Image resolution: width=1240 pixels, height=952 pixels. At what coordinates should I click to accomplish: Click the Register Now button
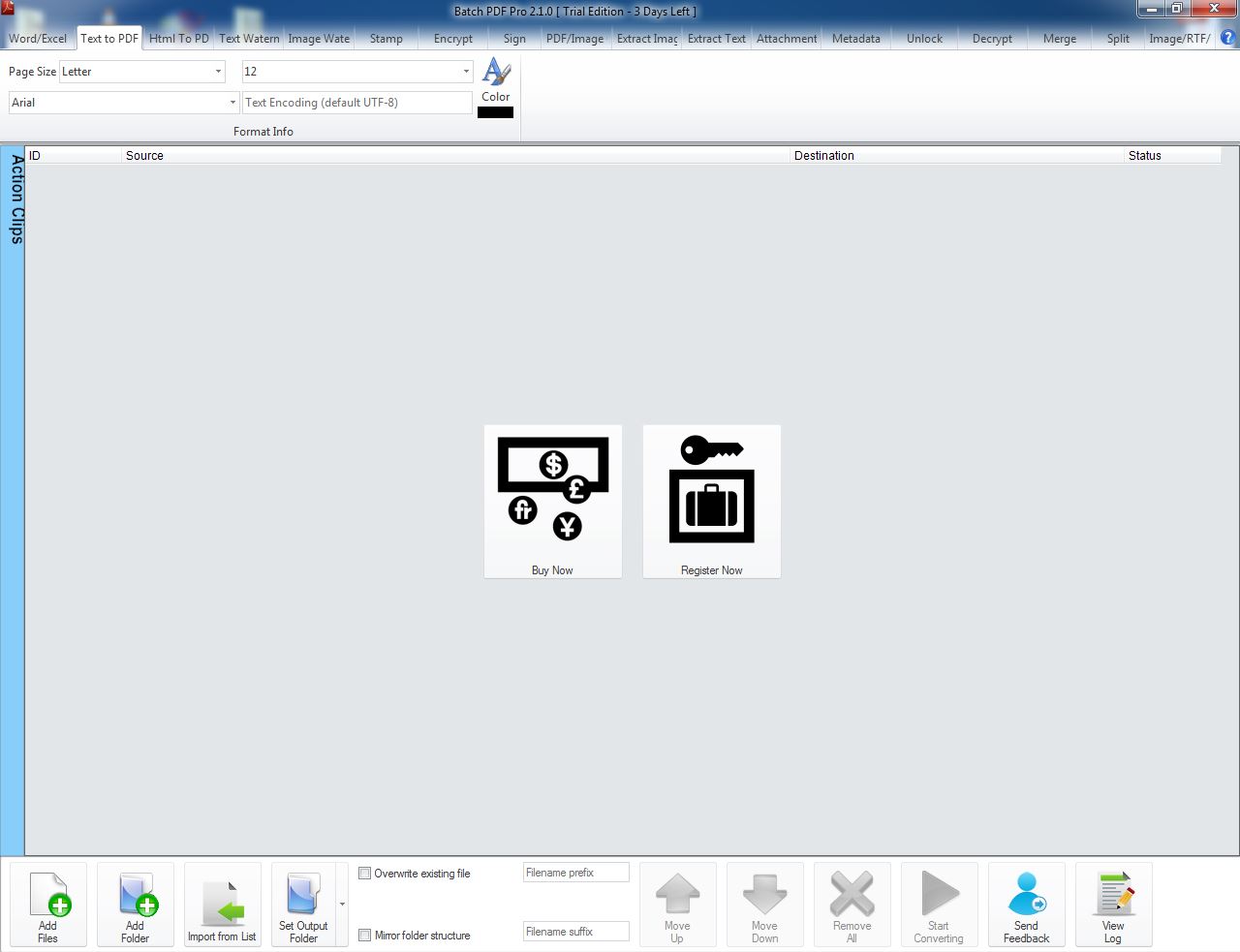point(712,502)
